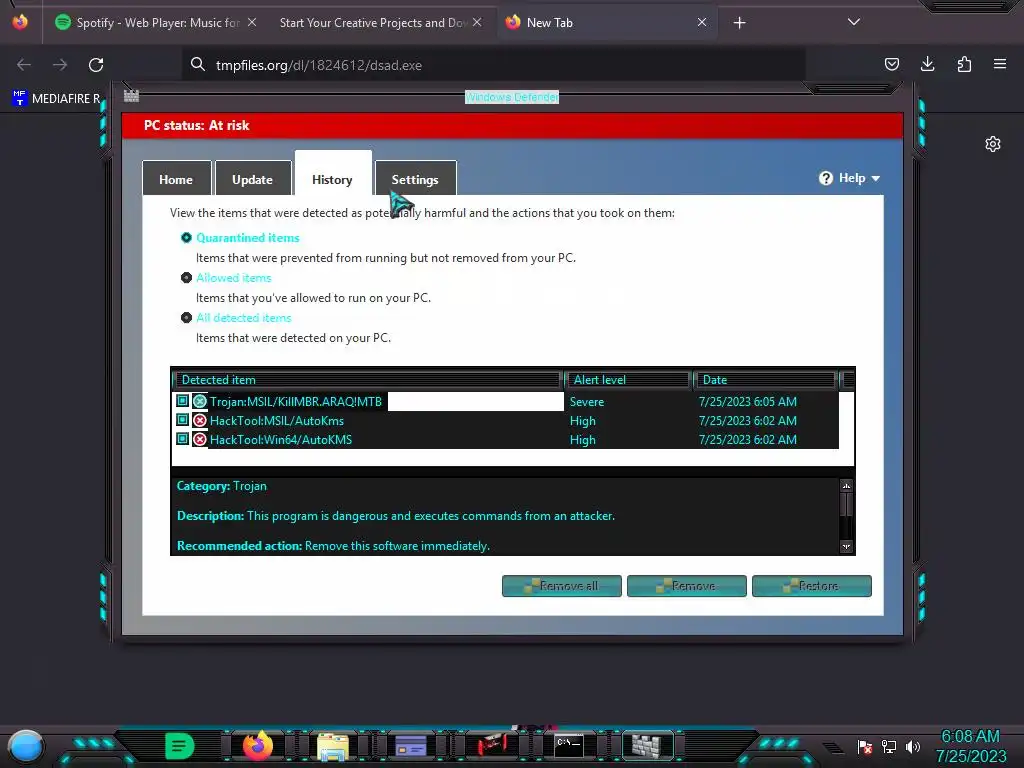Select HackTool:MSIL/AutoKms row text
Screen dimensions: 1024x768
coord(277,421)
